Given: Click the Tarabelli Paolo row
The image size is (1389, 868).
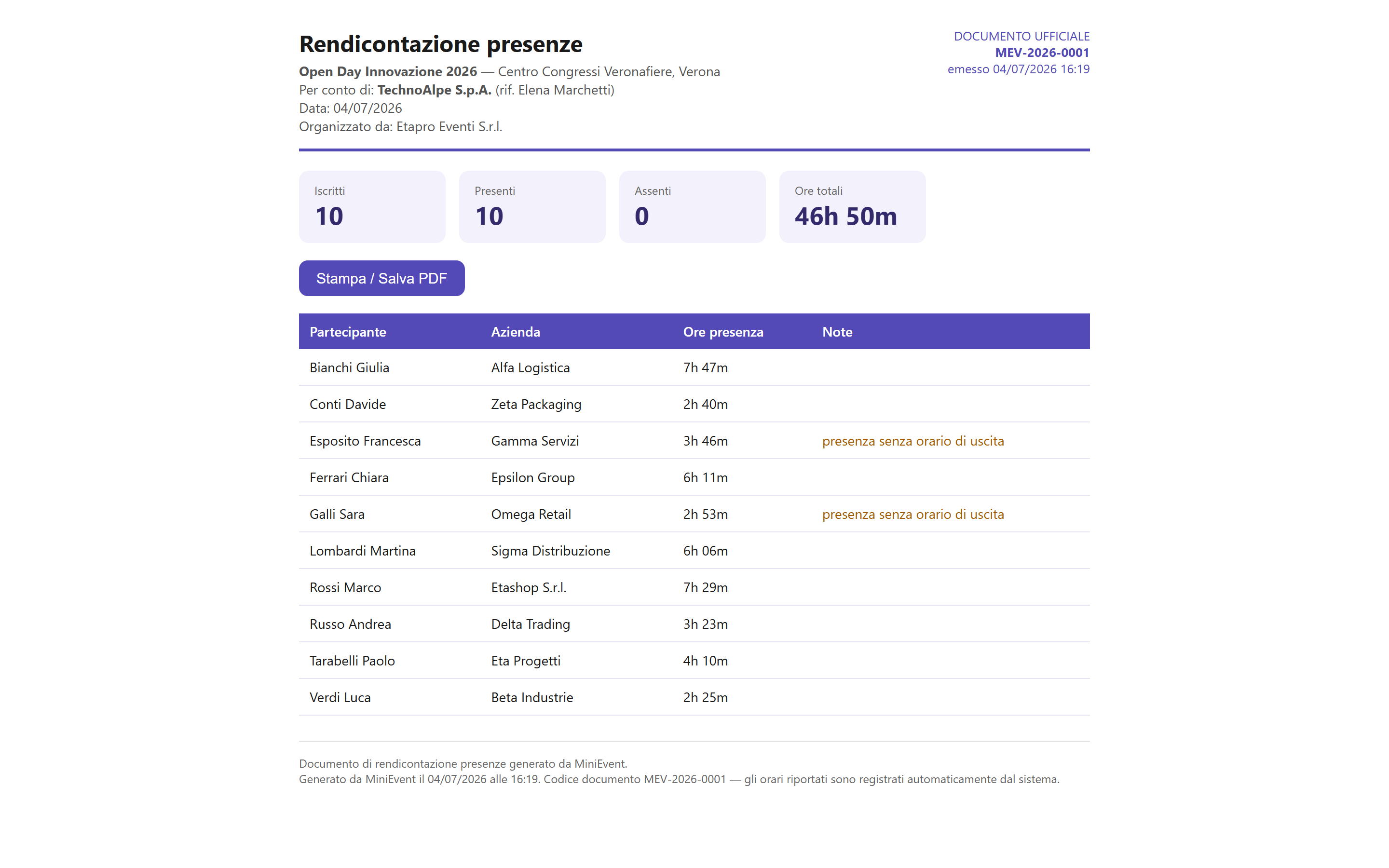Looking at the screenshot, I should [694, 661].
